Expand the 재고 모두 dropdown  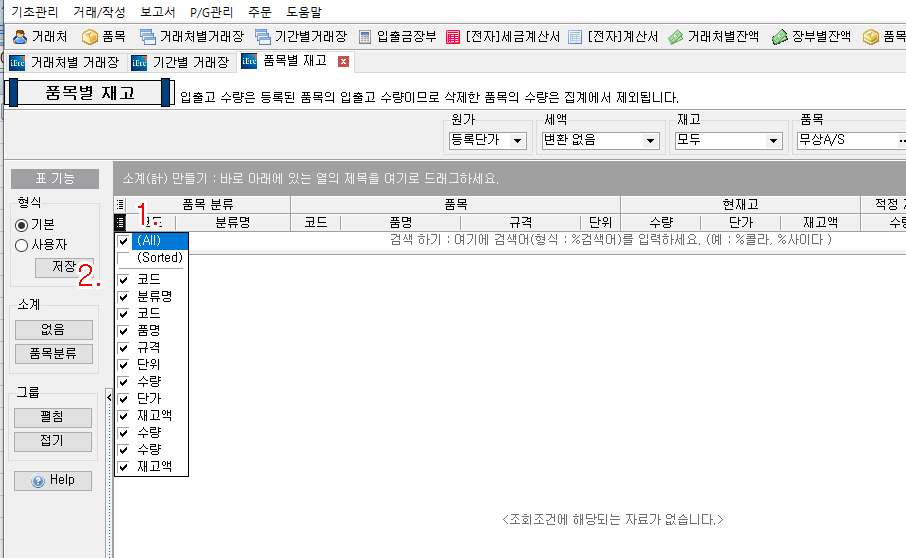click(772, 141)
